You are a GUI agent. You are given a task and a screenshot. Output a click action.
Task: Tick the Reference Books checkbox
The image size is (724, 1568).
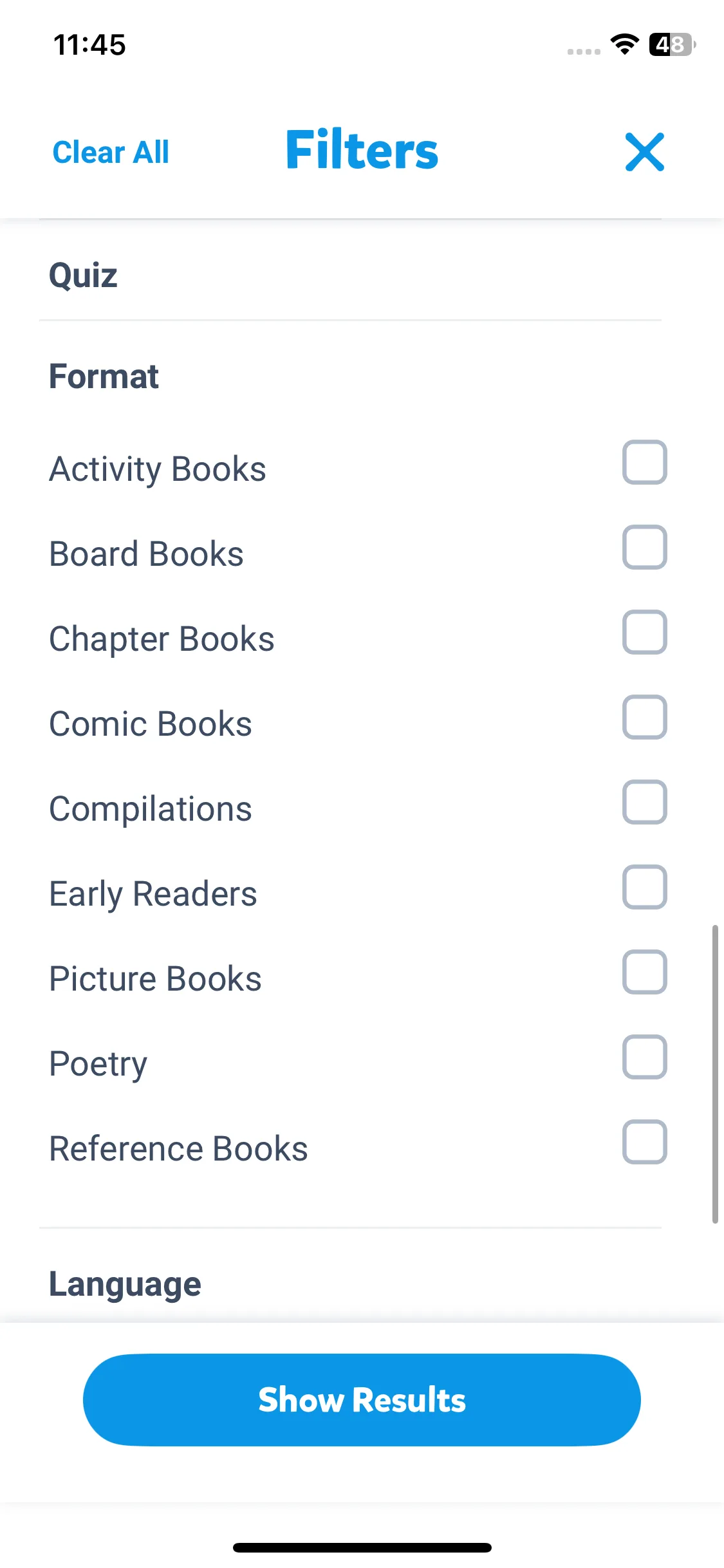click(x=644, y=1142)
